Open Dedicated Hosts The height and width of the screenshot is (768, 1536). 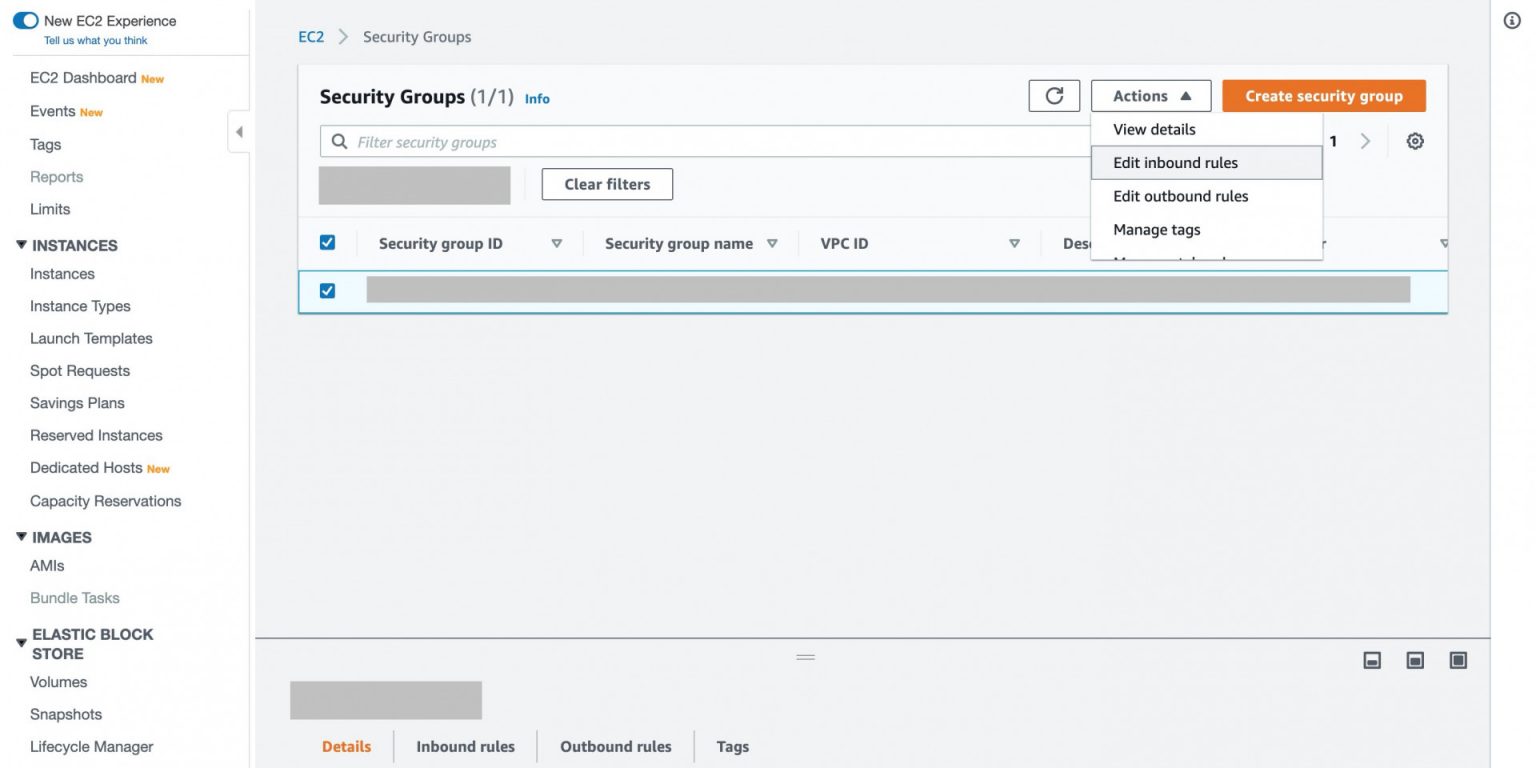[x=86, y=468]
